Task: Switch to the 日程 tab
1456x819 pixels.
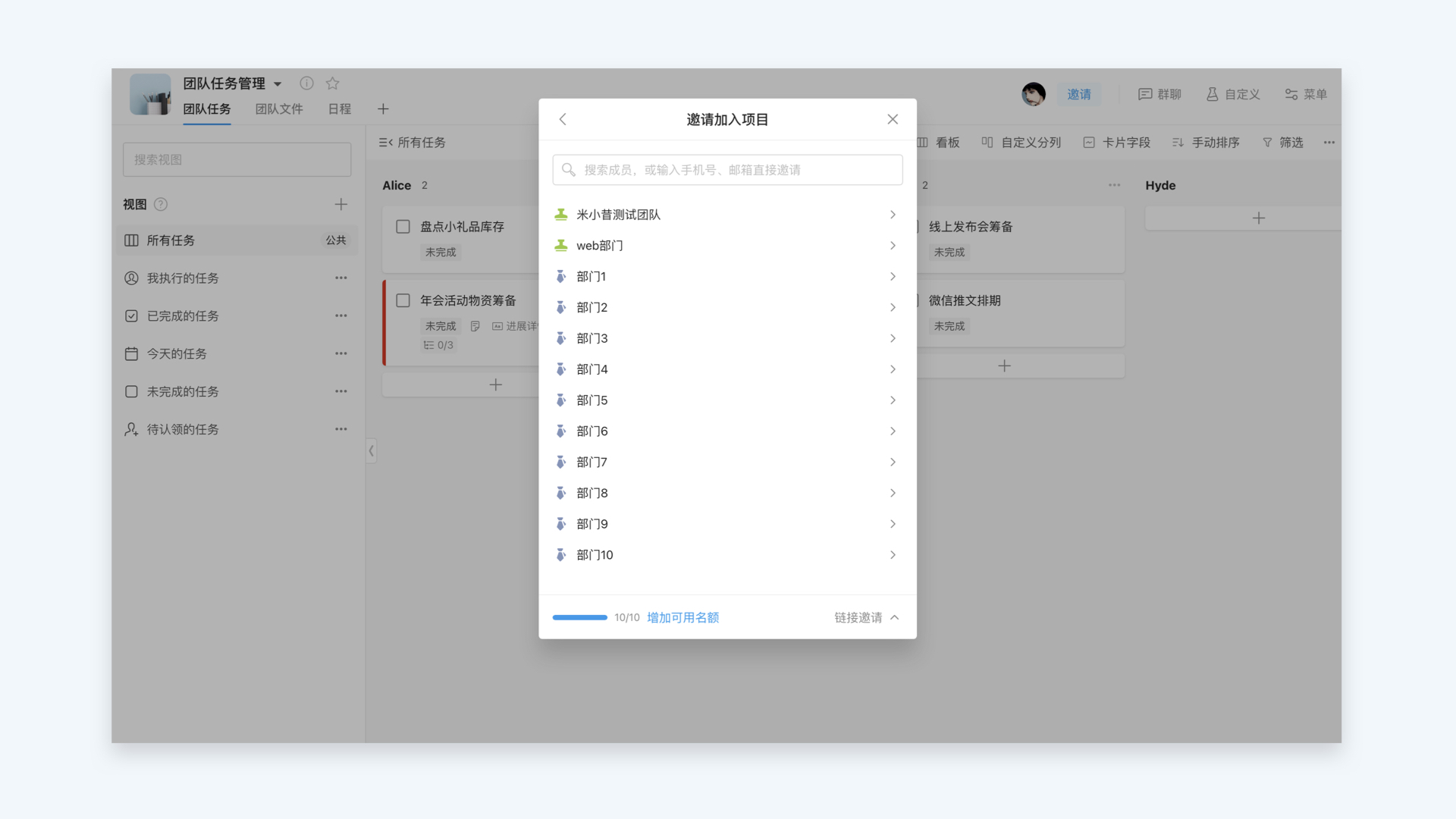Action: [340, 108]
